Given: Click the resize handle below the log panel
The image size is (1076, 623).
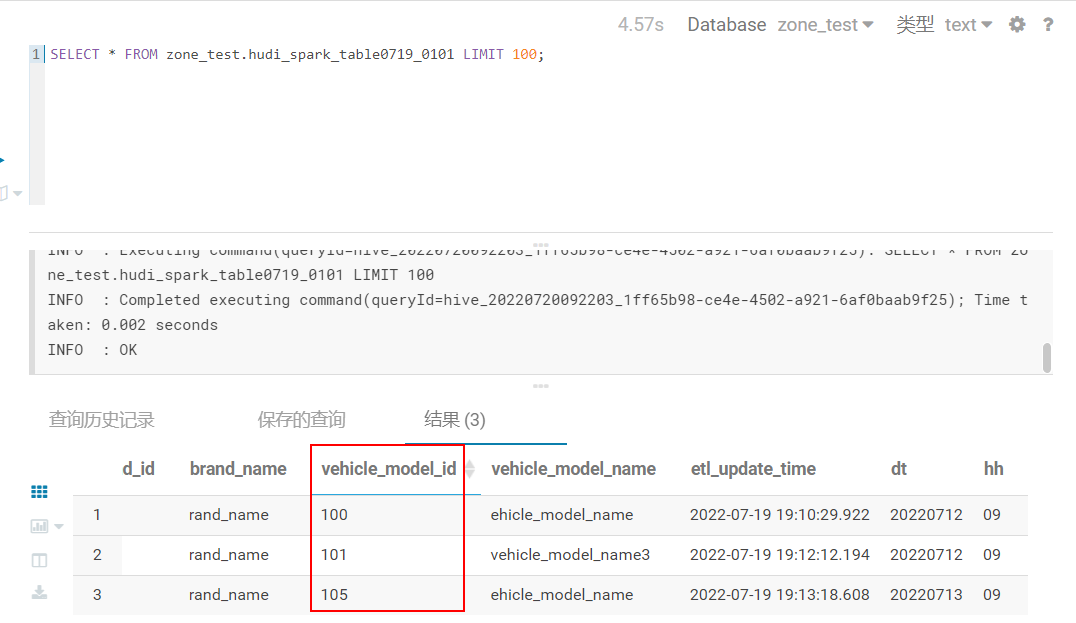Looking at the screenshot, I should (541, 386).
